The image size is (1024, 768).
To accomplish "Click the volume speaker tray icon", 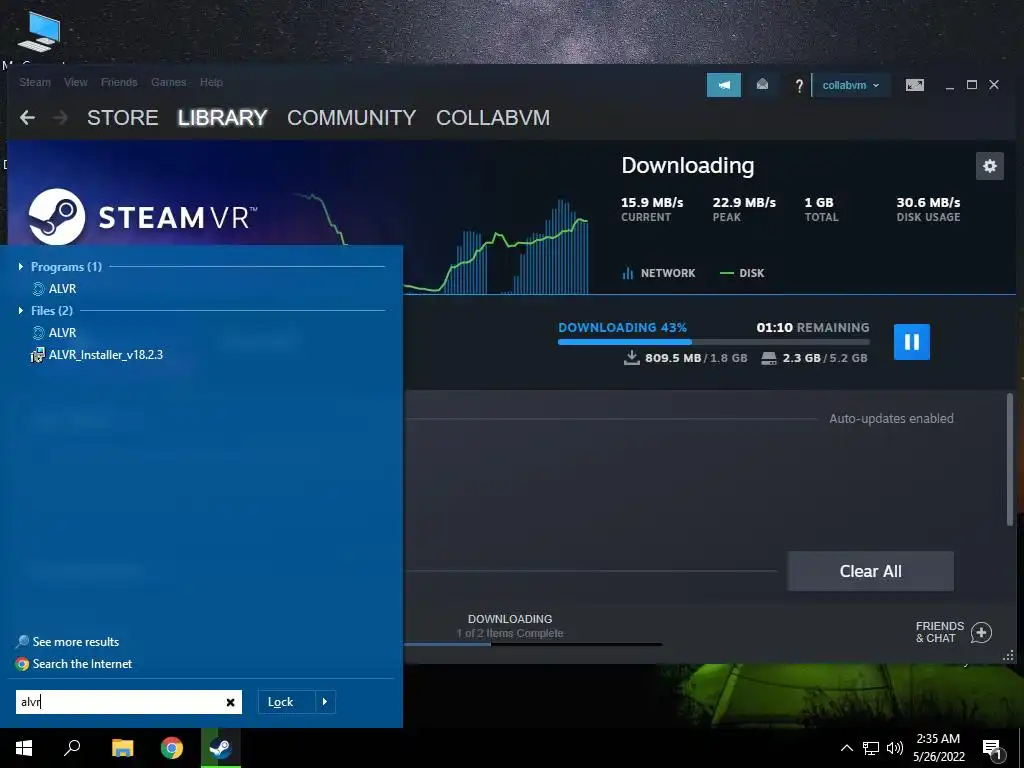I will click(895, 748).
